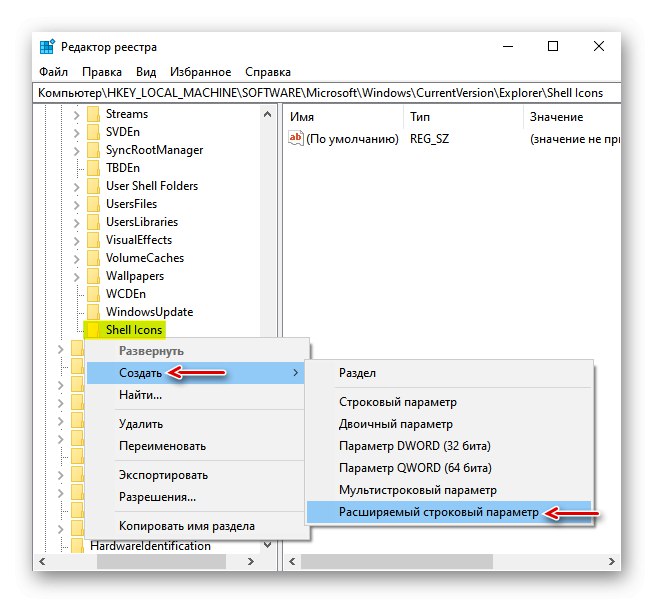Maximize the Registry Editor window
This screenshot has width=653, height=603.
553,46
